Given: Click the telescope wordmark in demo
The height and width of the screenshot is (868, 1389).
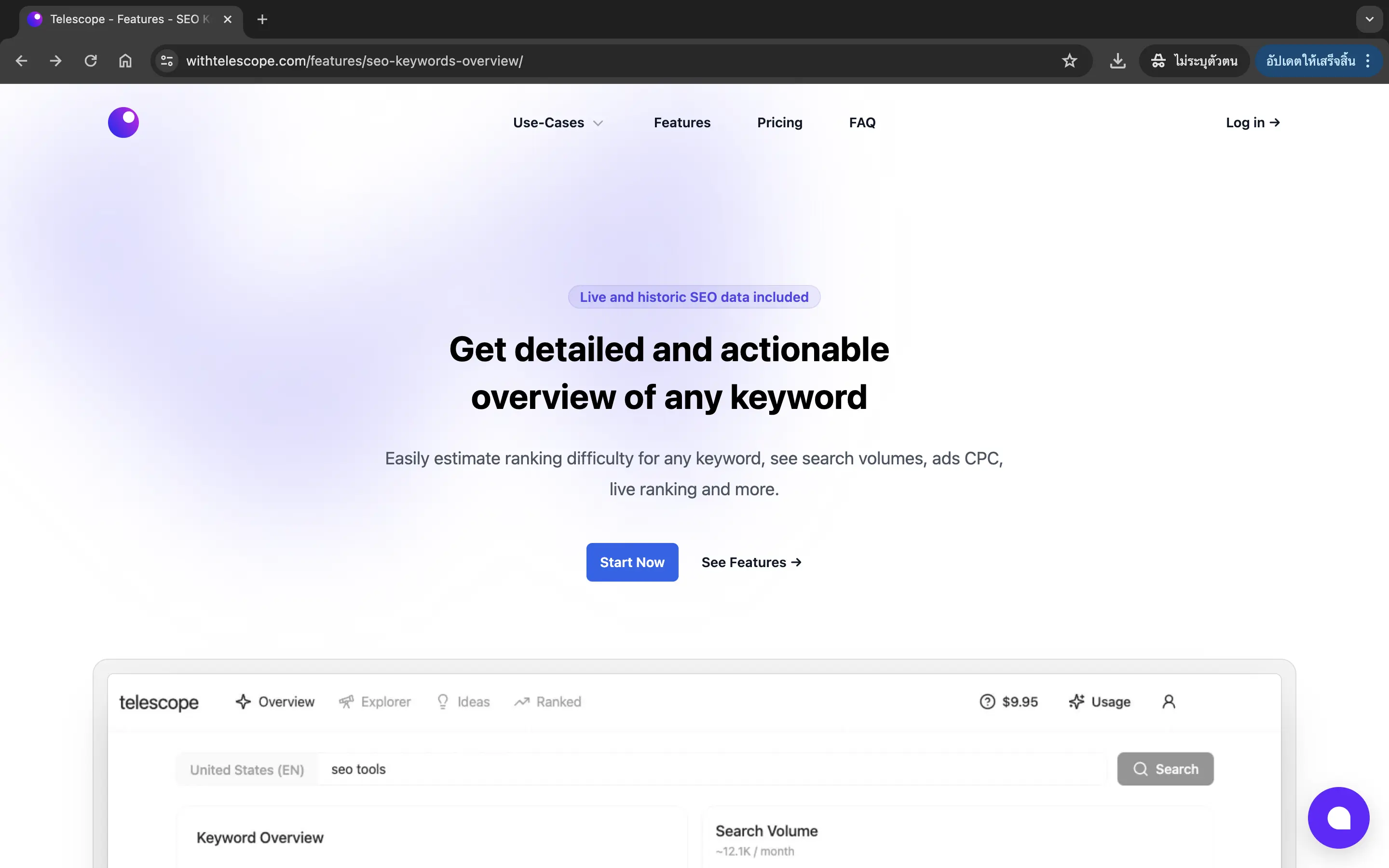Looking at the screenshot, I should (159, 702).
